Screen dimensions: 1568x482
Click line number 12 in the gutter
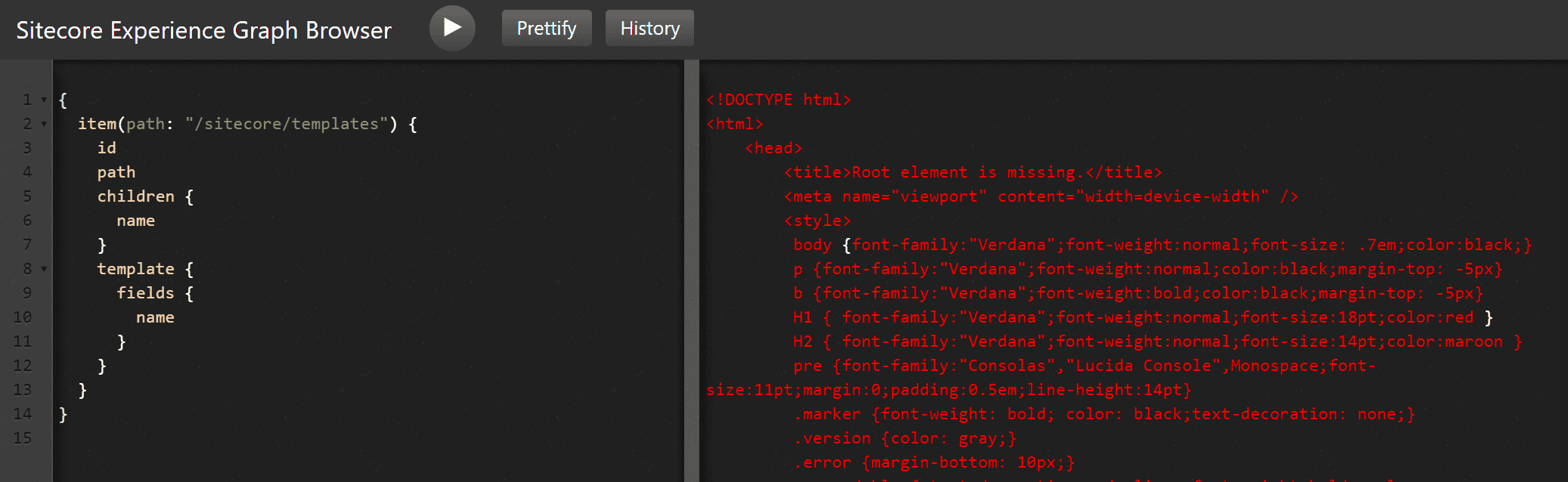23,366
